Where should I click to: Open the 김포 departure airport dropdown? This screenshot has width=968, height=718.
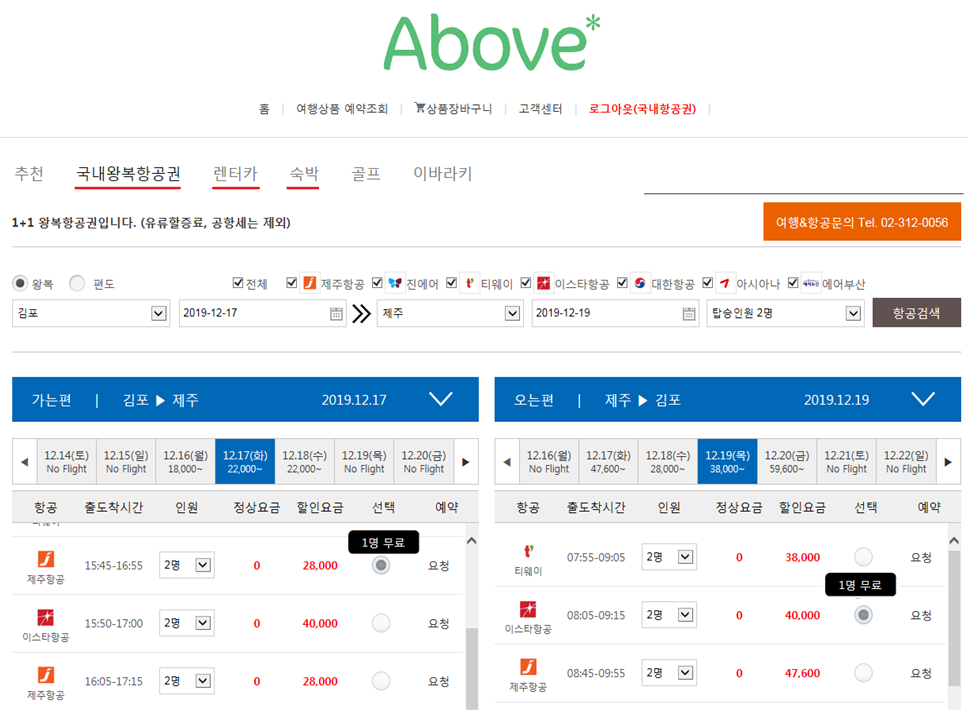pos(91,313)
